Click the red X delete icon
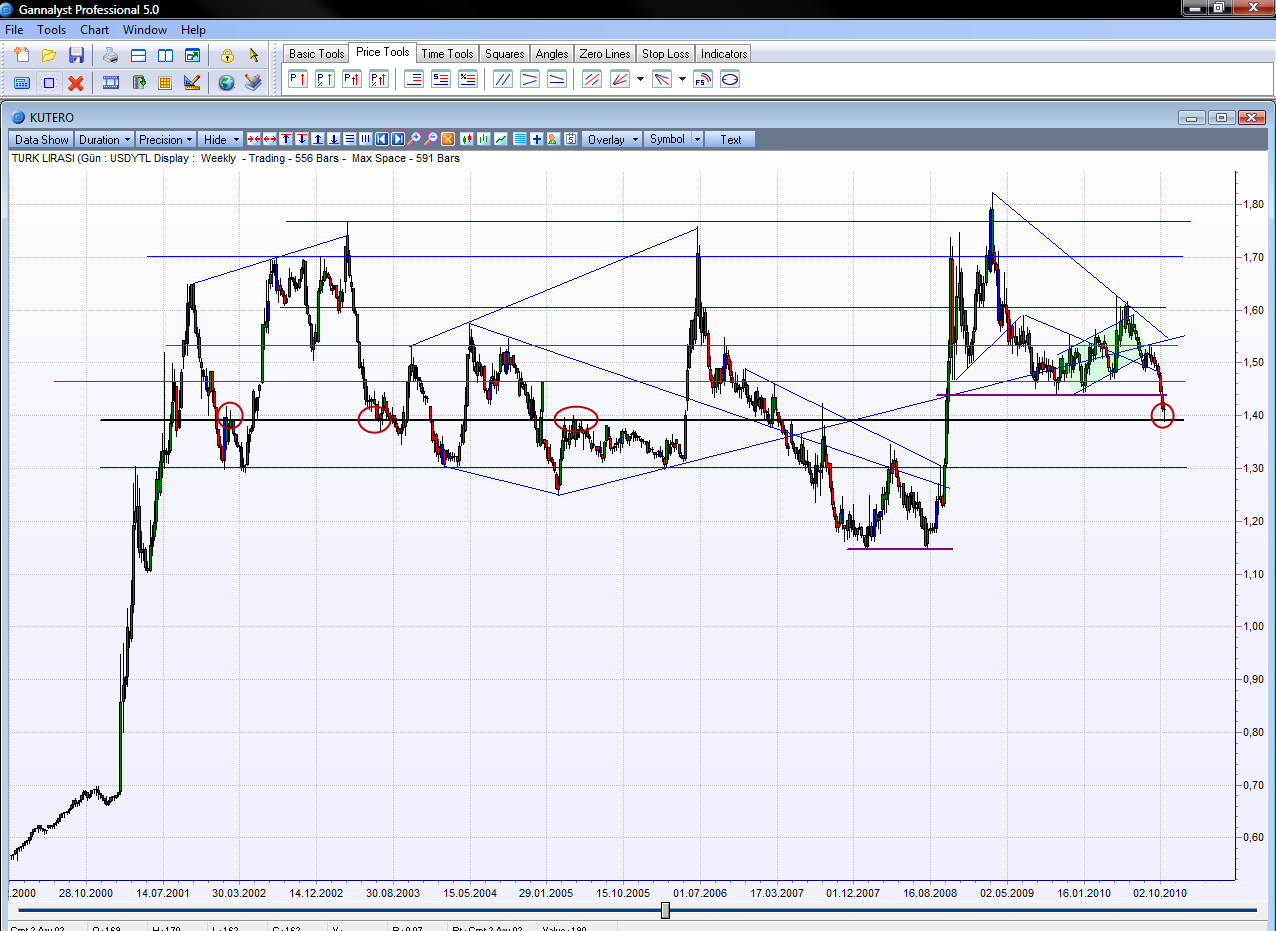 (x=76, y=82)
